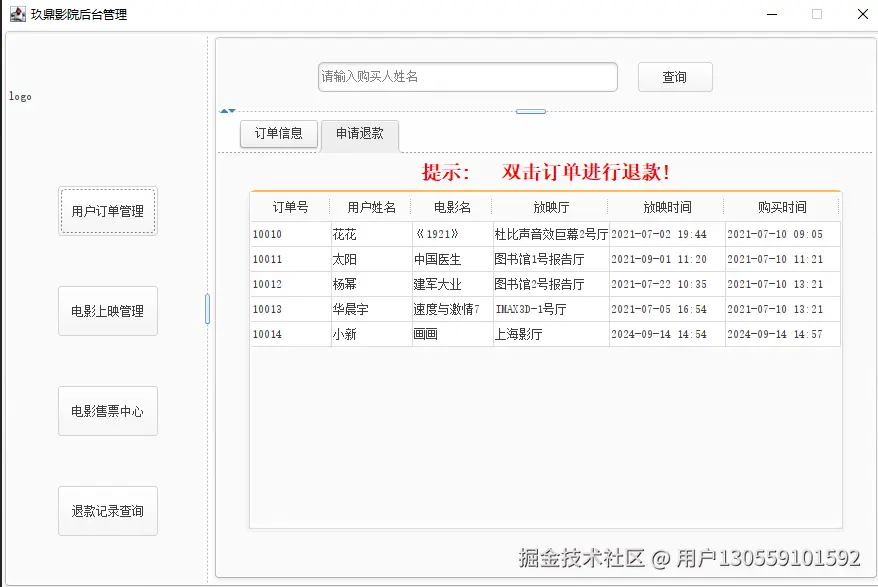
Task: Focus the 请输入购买人姓名 input field
Action: (468, 77)
